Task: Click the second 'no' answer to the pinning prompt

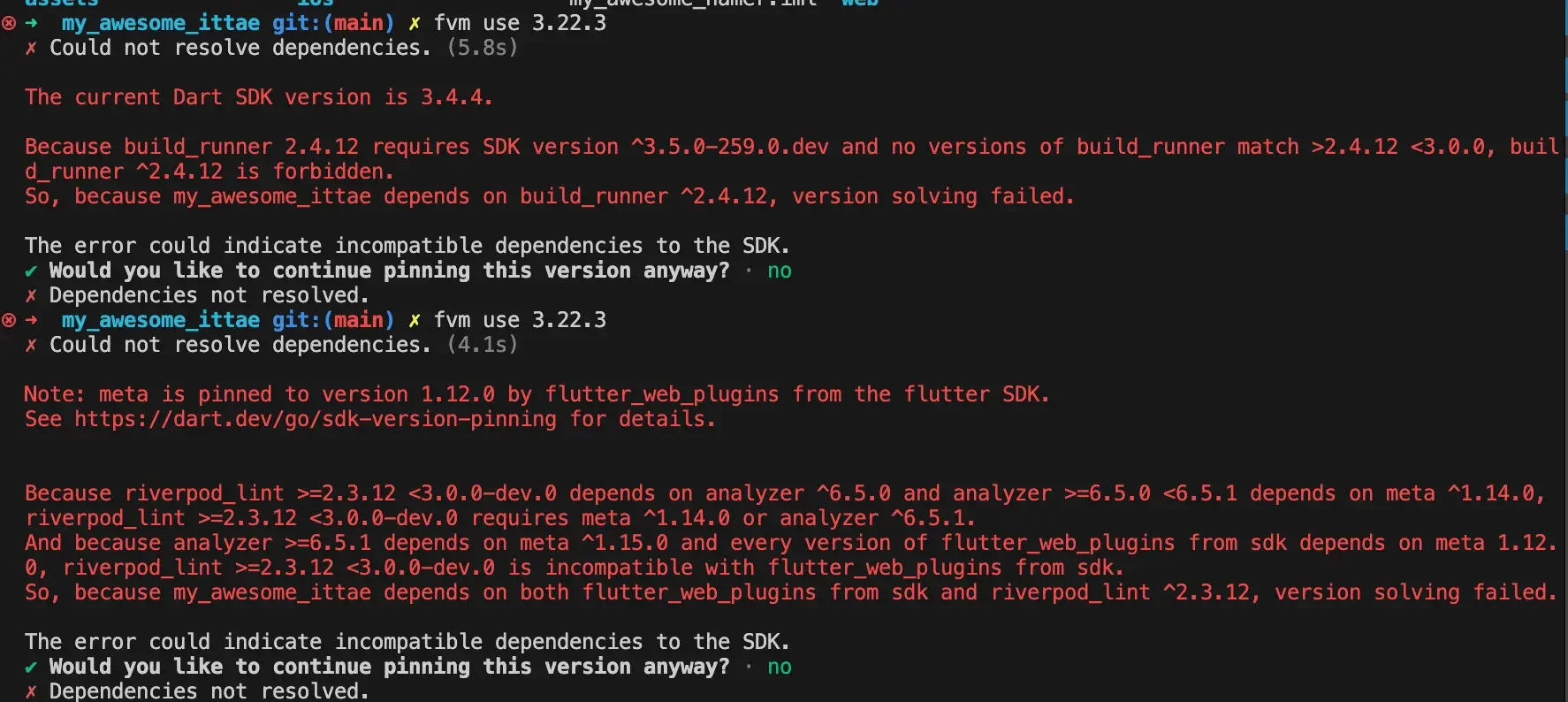Action: pos(780,668)
